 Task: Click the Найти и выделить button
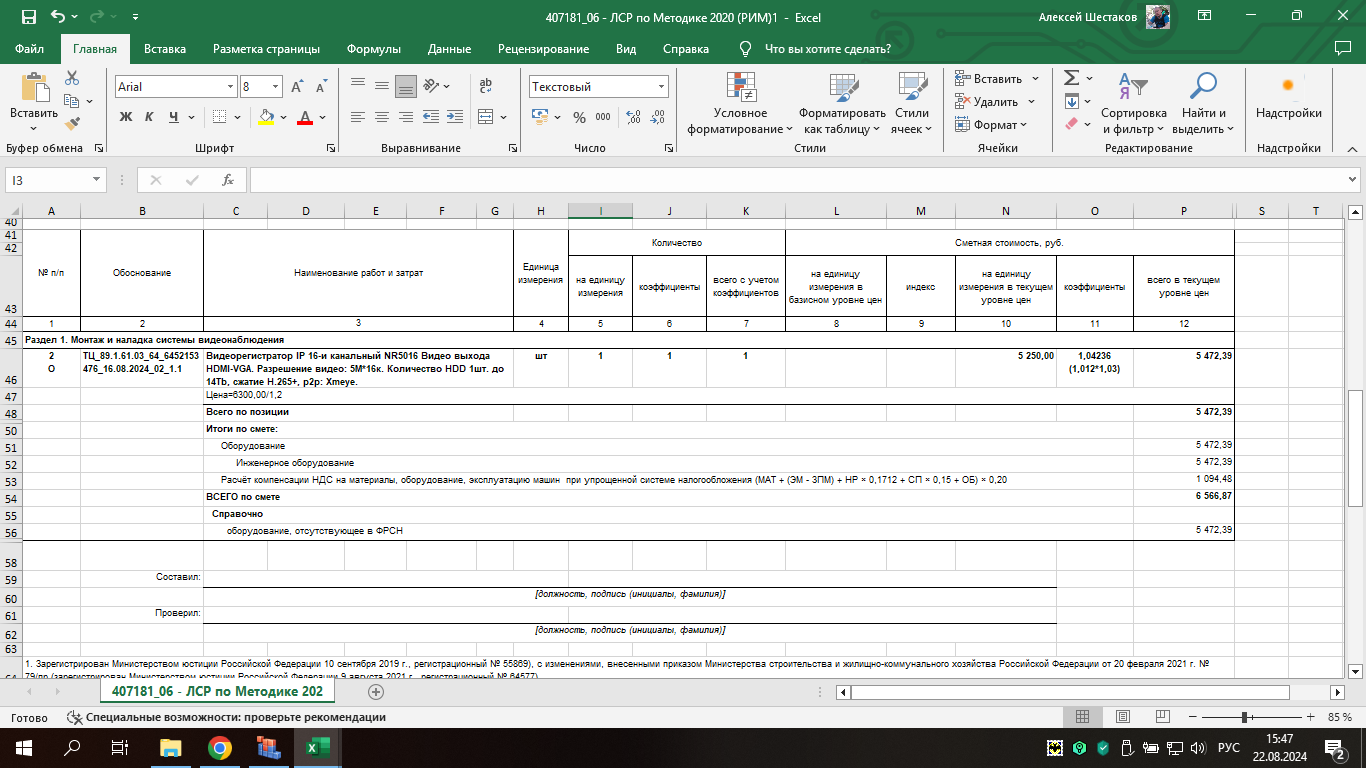point(1203,105)
